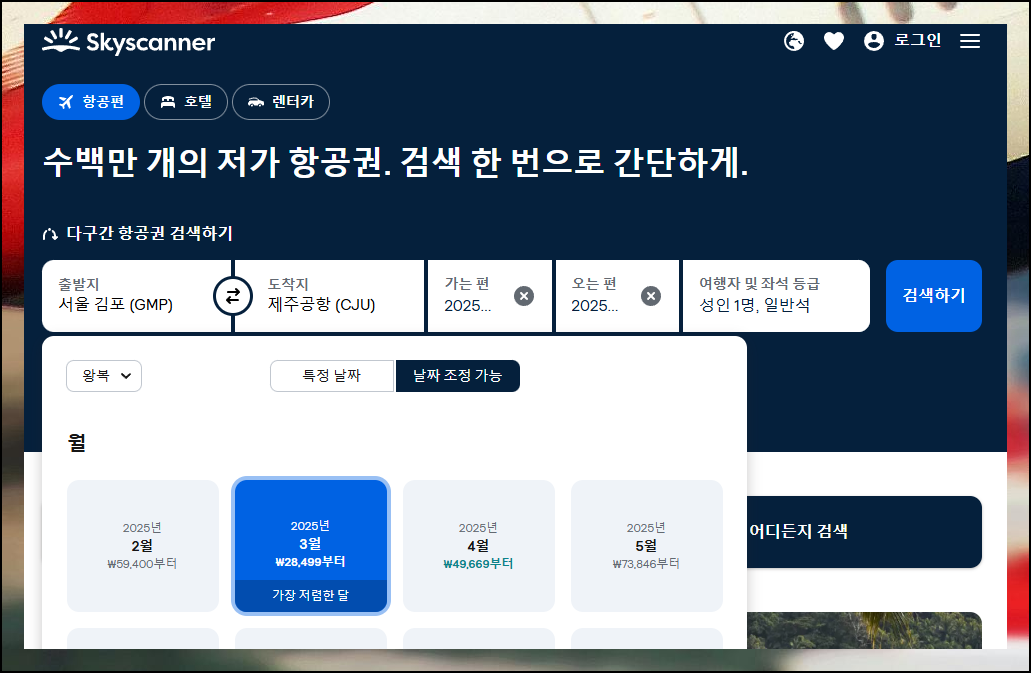Choose the 특정 날짜 option

[x=332, y=376]
